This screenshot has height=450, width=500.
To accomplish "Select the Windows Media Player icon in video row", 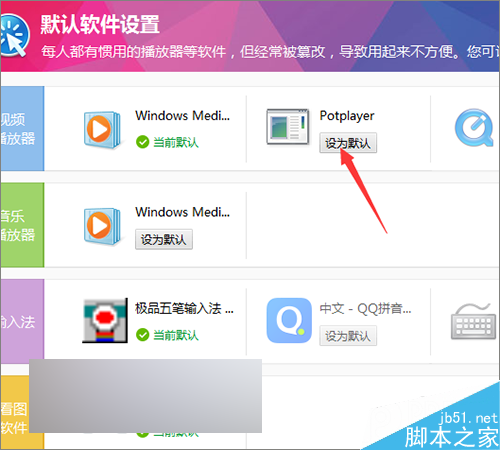I will [x=102, y=130].
